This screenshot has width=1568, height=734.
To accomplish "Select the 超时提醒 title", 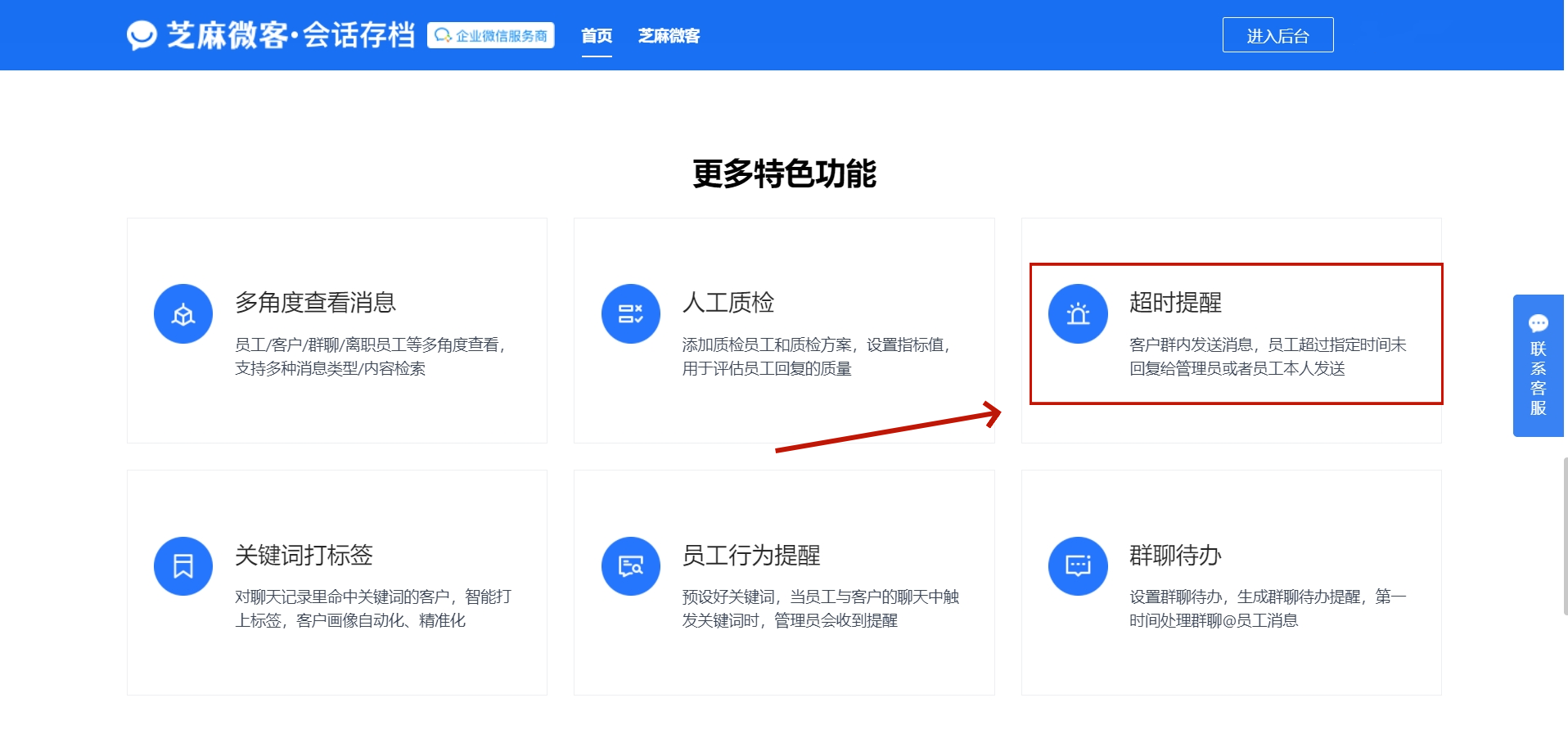I will pyautogui.click(x=1175, y=302).
